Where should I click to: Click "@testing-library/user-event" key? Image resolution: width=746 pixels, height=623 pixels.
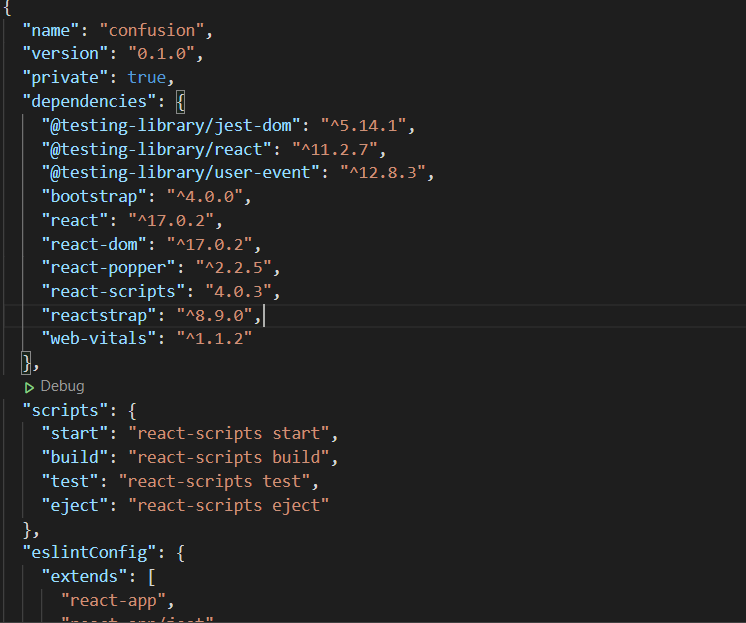pos(181,172)
